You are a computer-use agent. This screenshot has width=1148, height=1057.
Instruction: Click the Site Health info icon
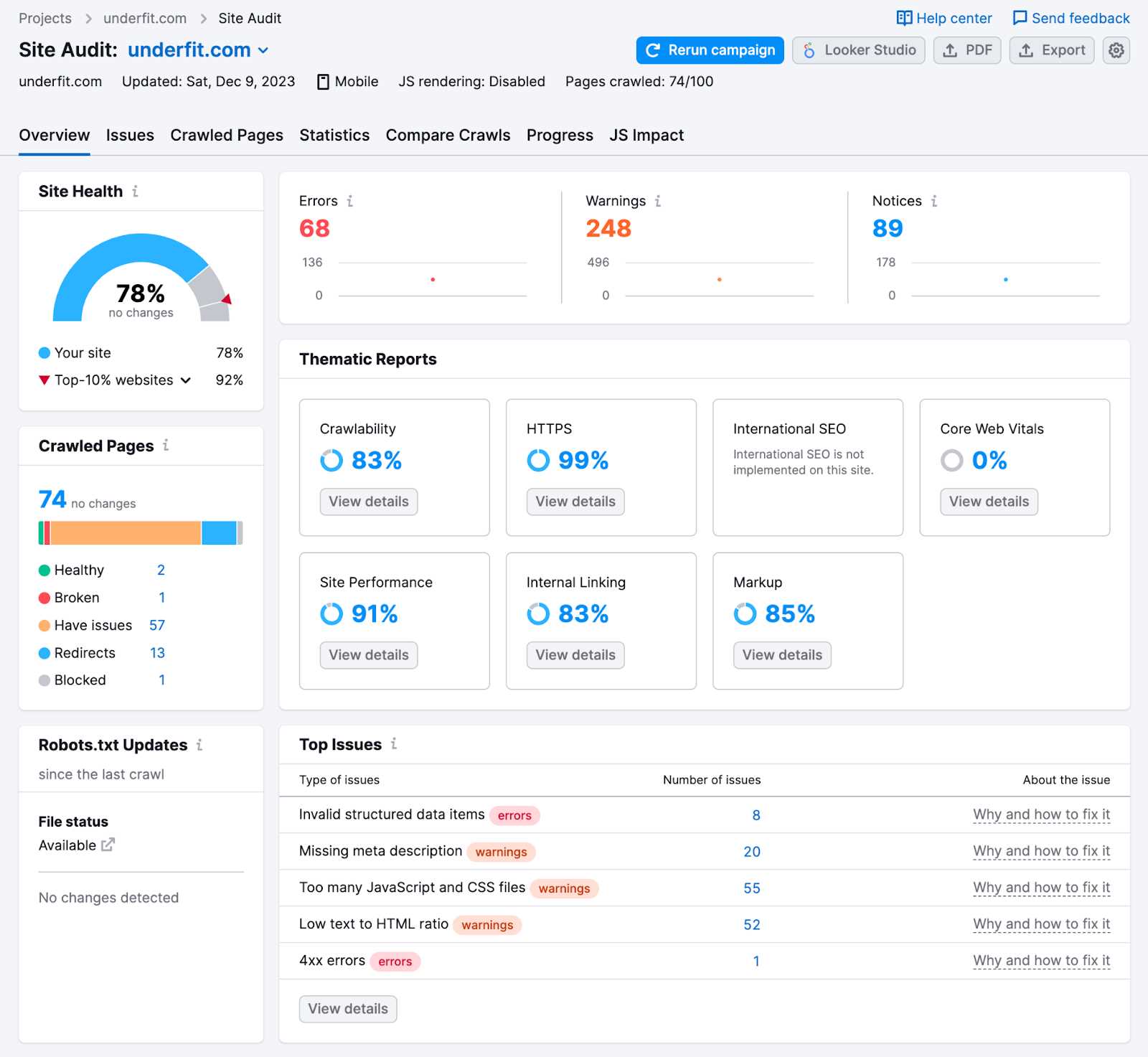[135, 191]
